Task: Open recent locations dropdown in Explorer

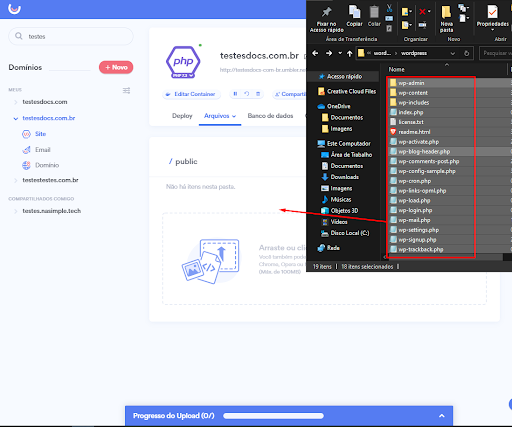Action: coord(340,53)
